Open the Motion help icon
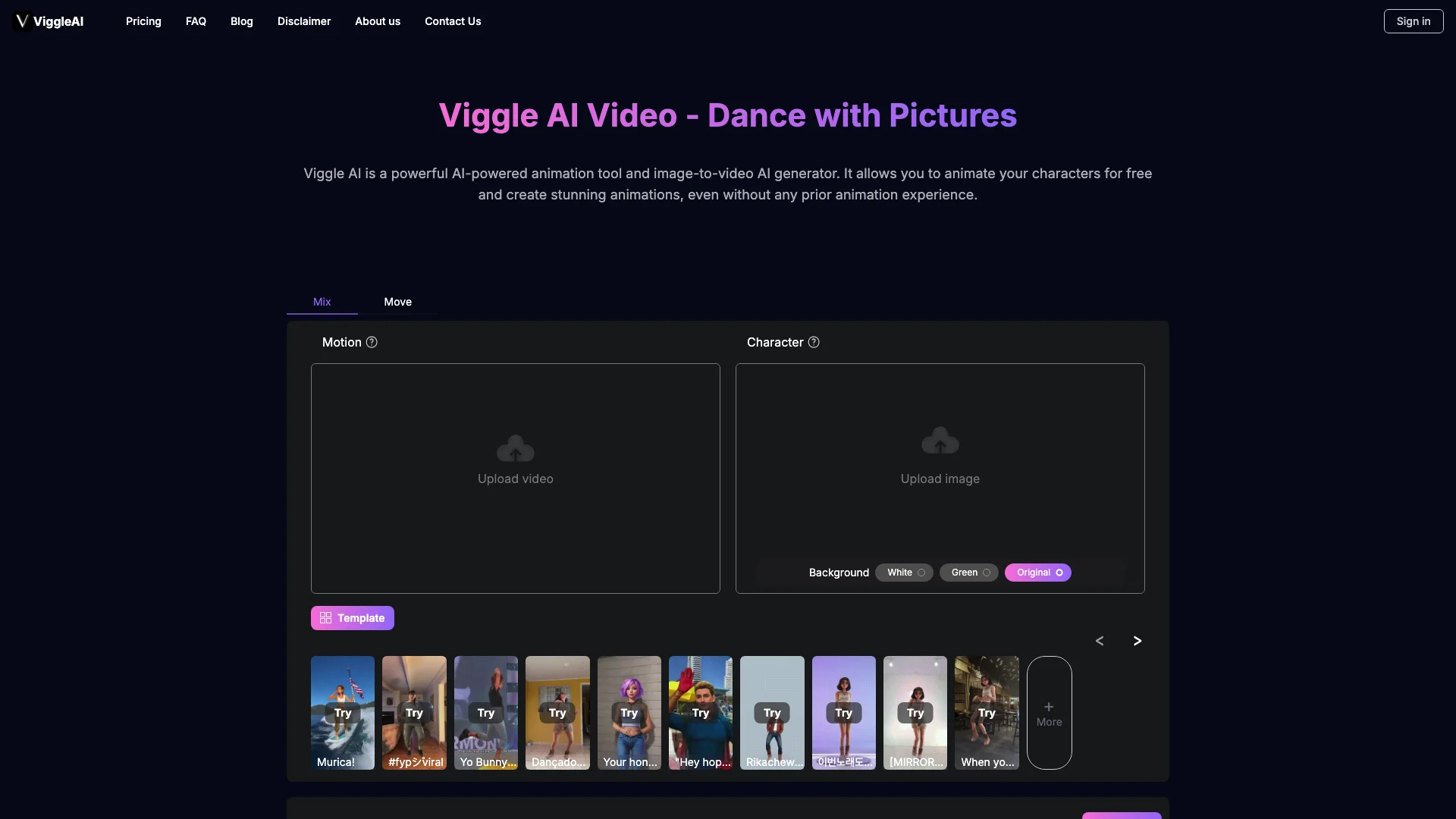Viewport: 1456px width, 819px height. 372,342
